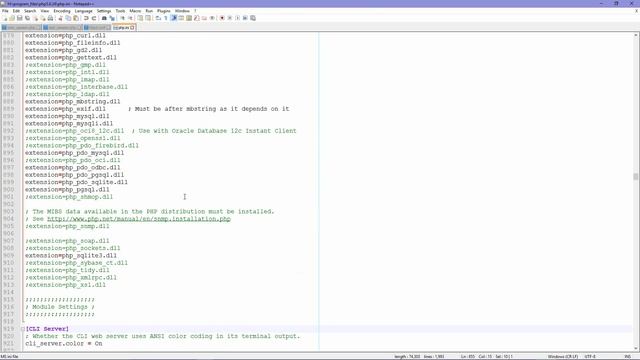Stop macro recording toolbar icon
The height and width of the screenshot is (360, 640).
(x=230, y=18)
